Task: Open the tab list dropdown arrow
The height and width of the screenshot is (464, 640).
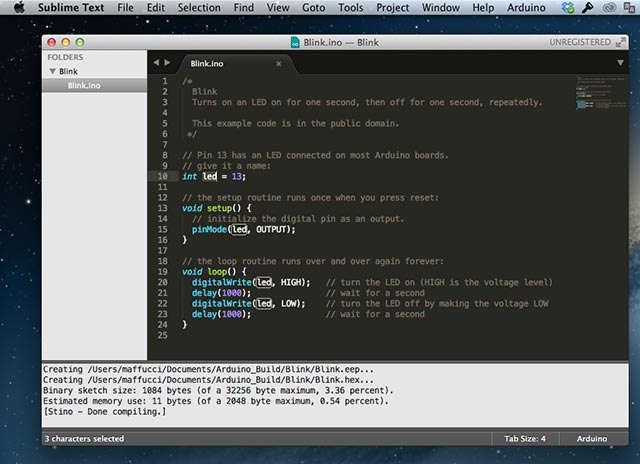Action: click(x=620, y=63)
